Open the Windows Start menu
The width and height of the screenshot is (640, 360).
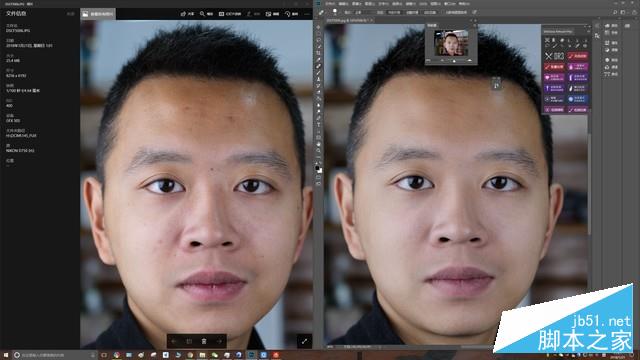click(x=6, y=355)
